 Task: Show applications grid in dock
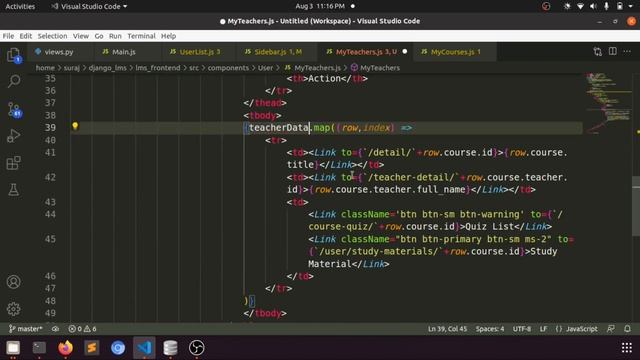627,348
